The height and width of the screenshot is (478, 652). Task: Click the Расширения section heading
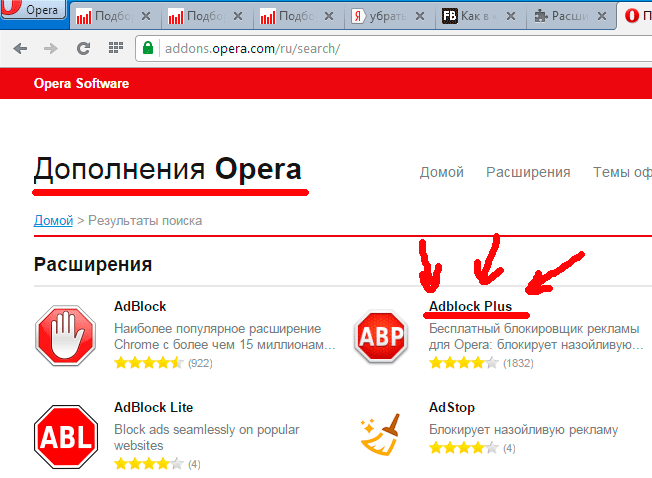coord(93,264)
